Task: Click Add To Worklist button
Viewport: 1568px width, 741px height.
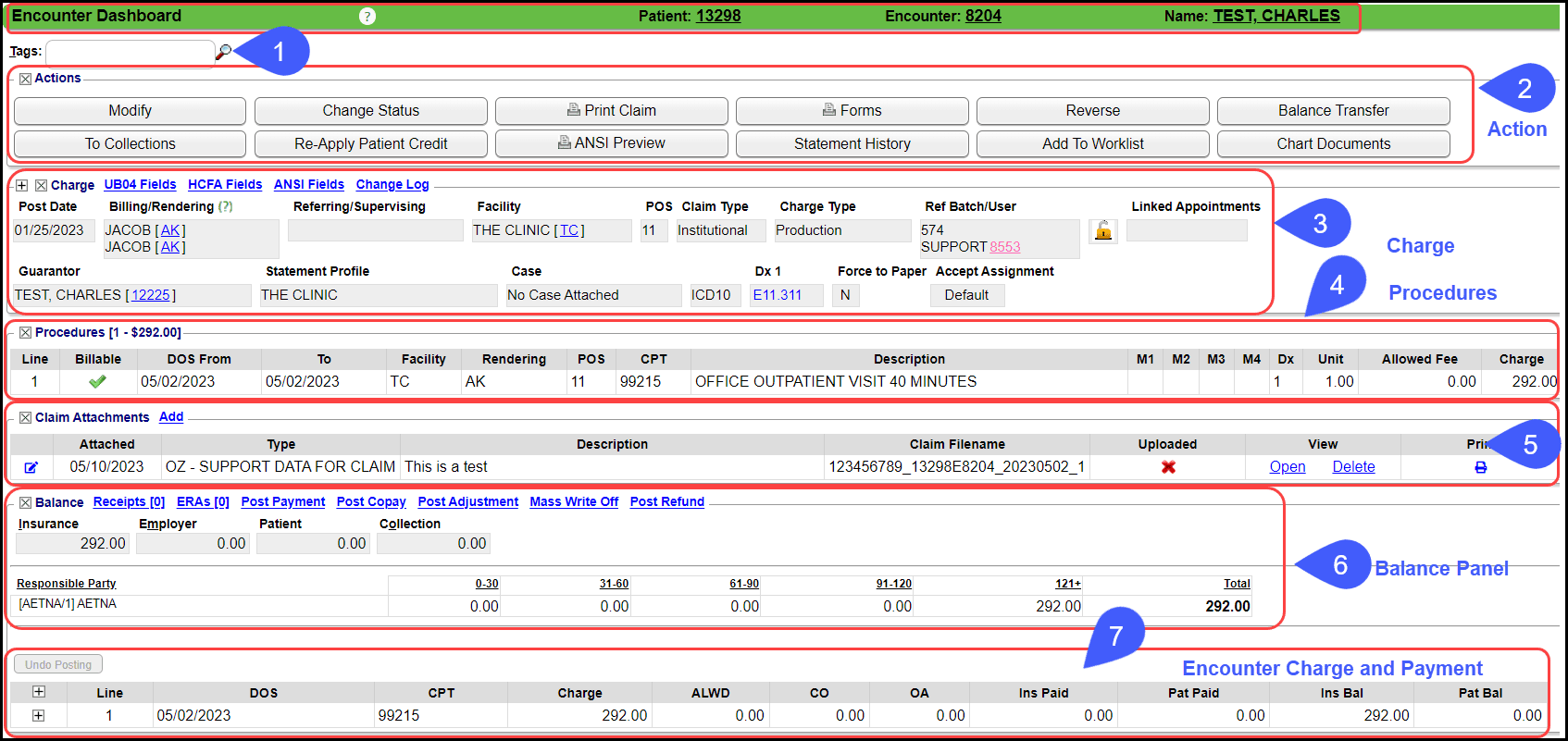Action: tap(1092, 143)
